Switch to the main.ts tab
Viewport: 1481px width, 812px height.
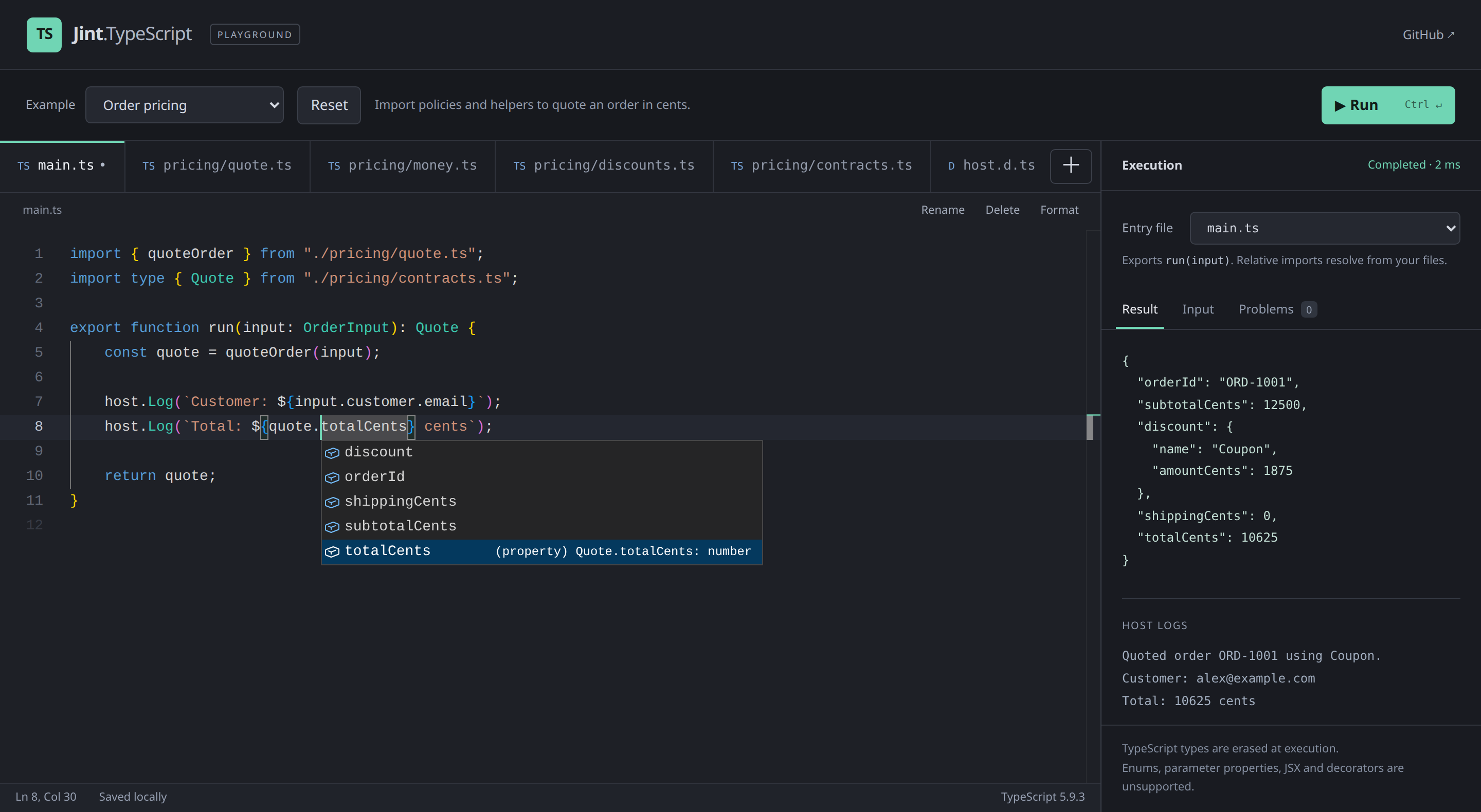pyautogui.click(x=62, y=165)
